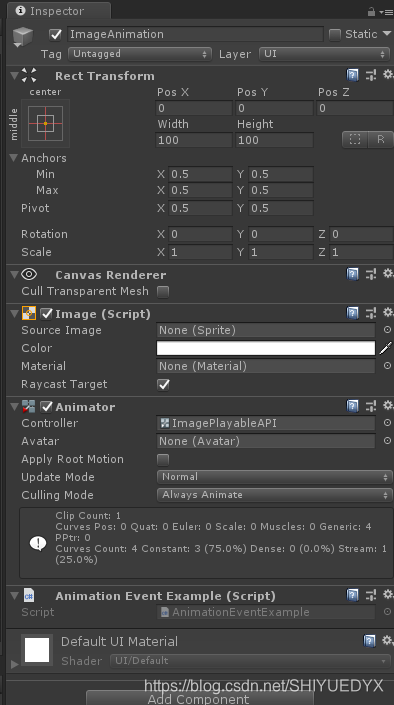Open the Layer dropdown showing UI
Screen dimensions: 394x705
(x=324, y=54)
